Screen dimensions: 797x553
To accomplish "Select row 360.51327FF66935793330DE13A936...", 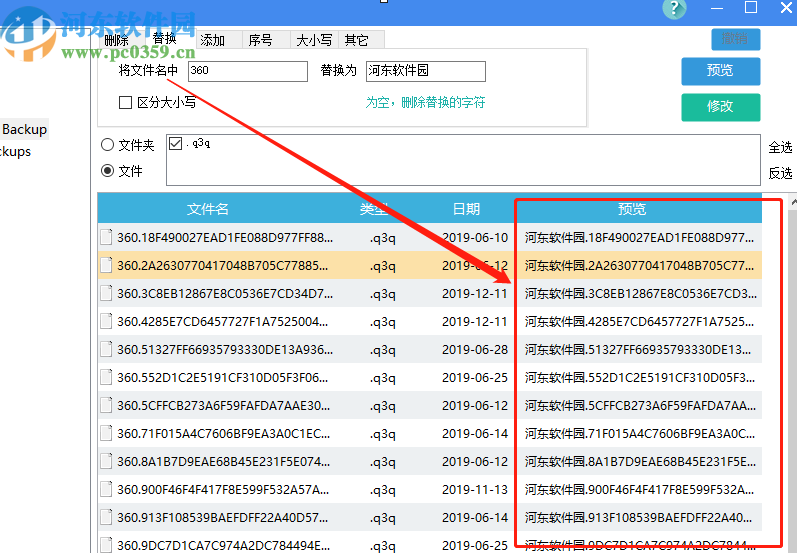I will point(430,349).
